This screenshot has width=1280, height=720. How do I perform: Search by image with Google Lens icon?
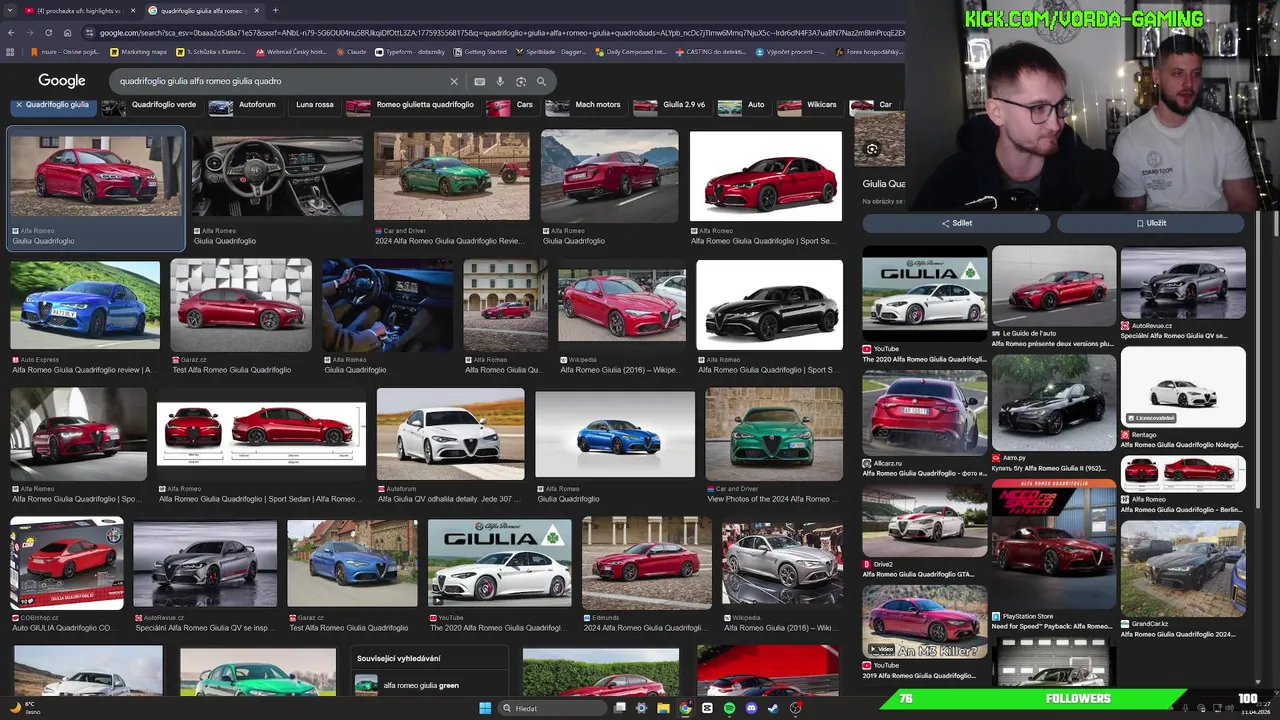tap(521, 81)
